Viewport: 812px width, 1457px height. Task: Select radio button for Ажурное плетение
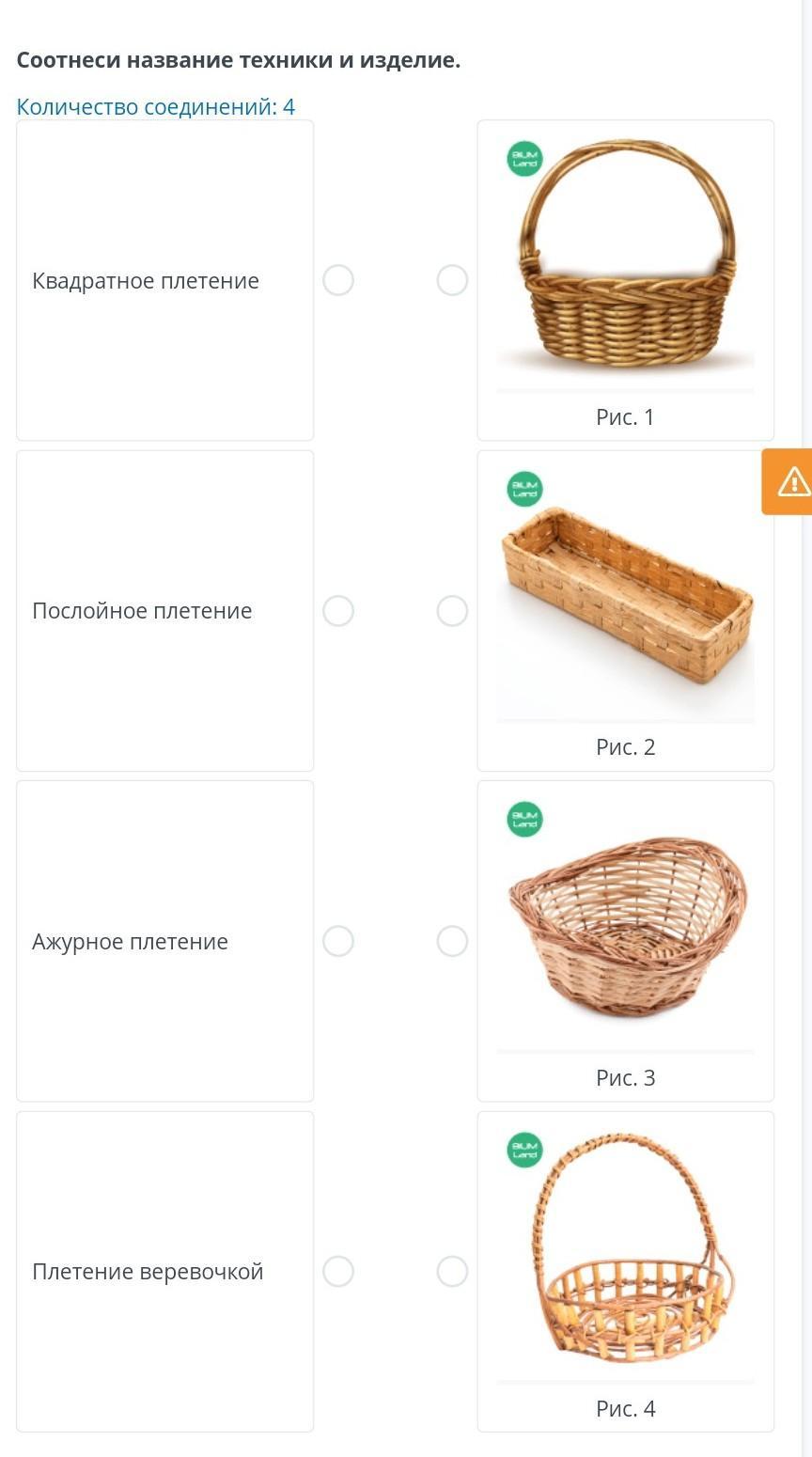click(x=338, y=941)
